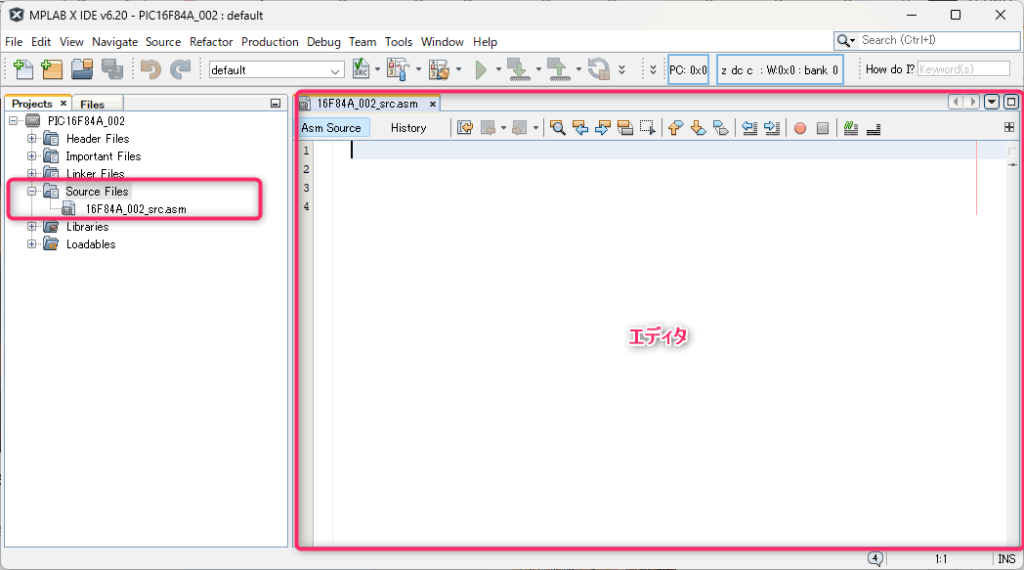Open the Navigate menu
Viewport: 1024px width, 570px height.
pyautogui.click(x=115, y=42)
